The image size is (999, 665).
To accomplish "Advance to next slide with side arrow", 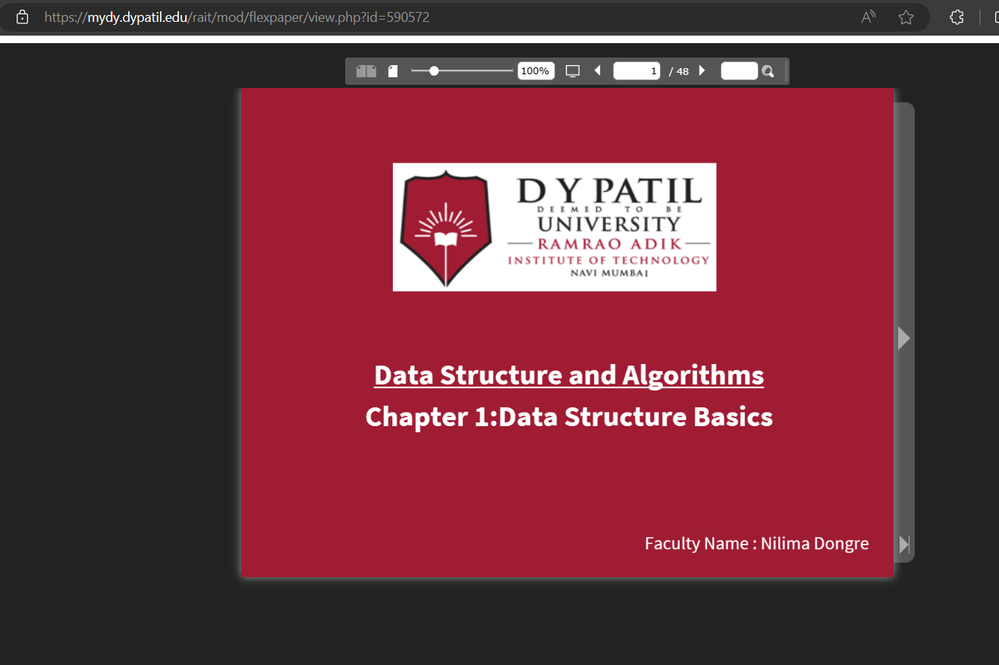I will (903, 338).
